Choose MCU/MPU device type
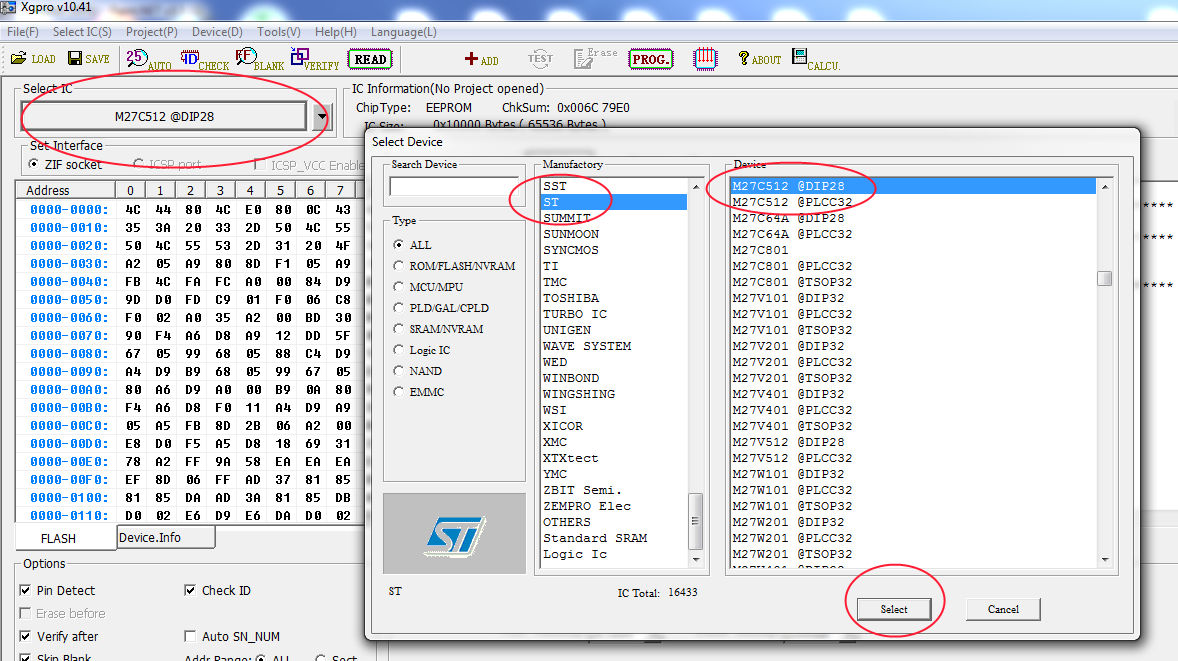The height and width of the screenshot is (661, 1178). coord(398,287)
